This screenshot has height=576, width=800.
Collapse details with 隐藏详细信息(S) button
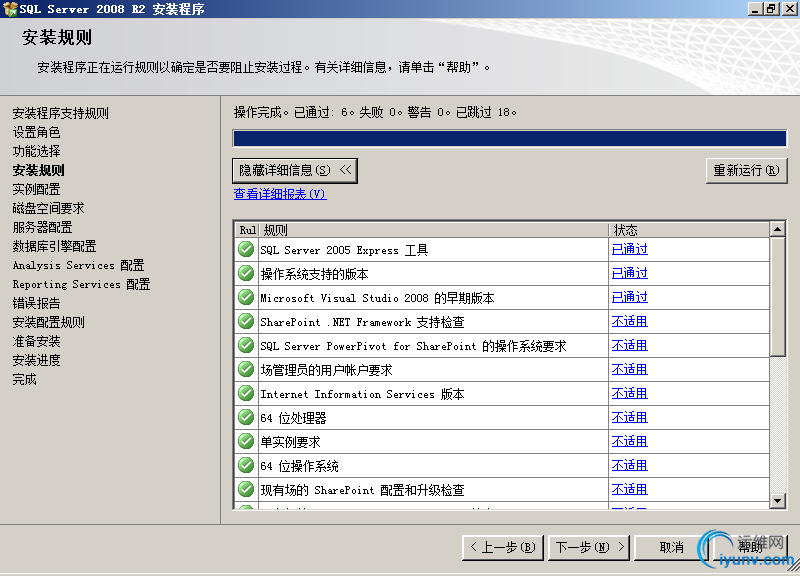295,170
